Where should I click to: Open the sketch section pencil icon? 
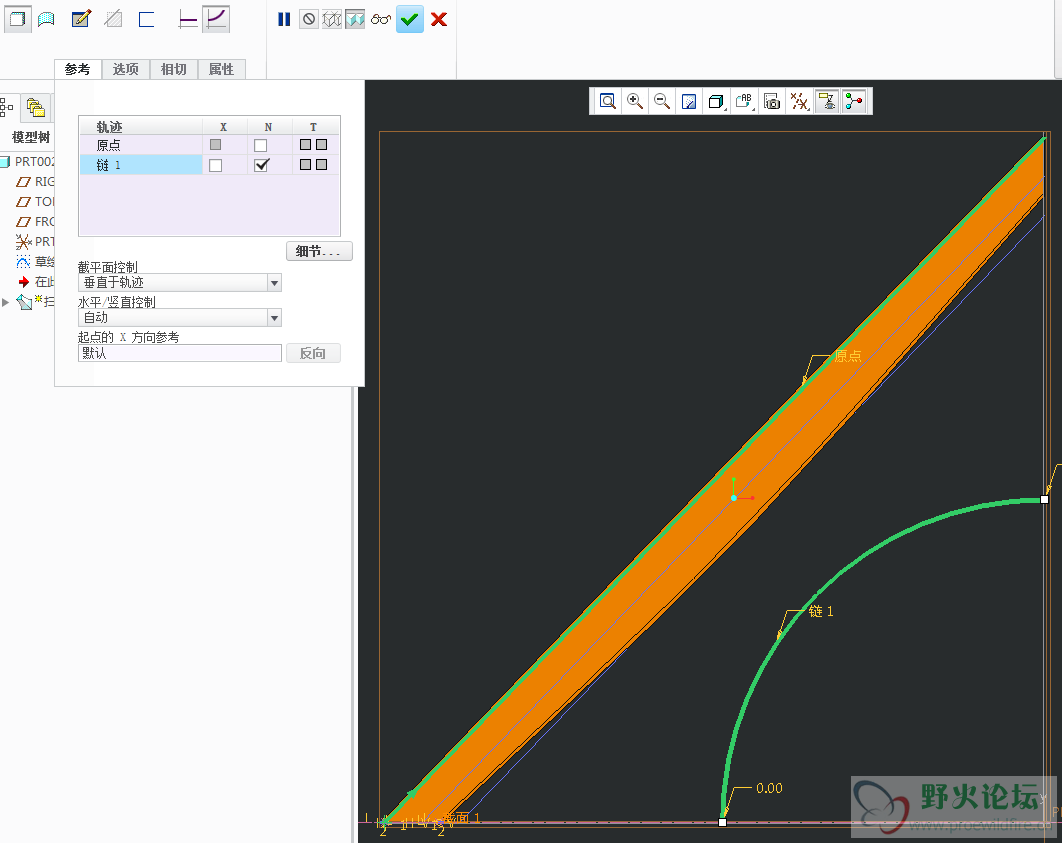[81, 19]
